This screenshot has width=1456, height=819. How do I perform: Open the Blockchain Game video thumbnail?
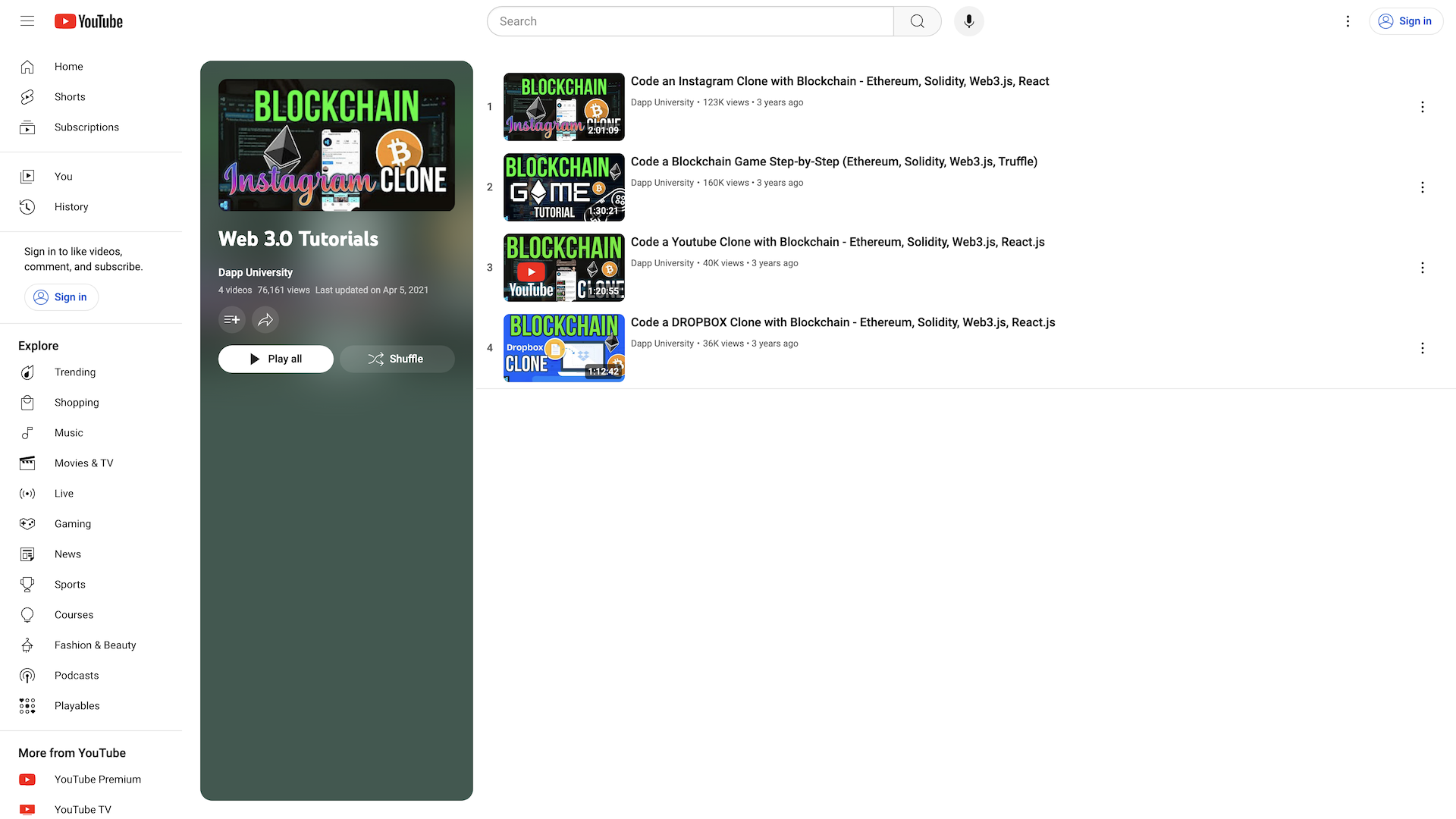(x=564, y=187)
